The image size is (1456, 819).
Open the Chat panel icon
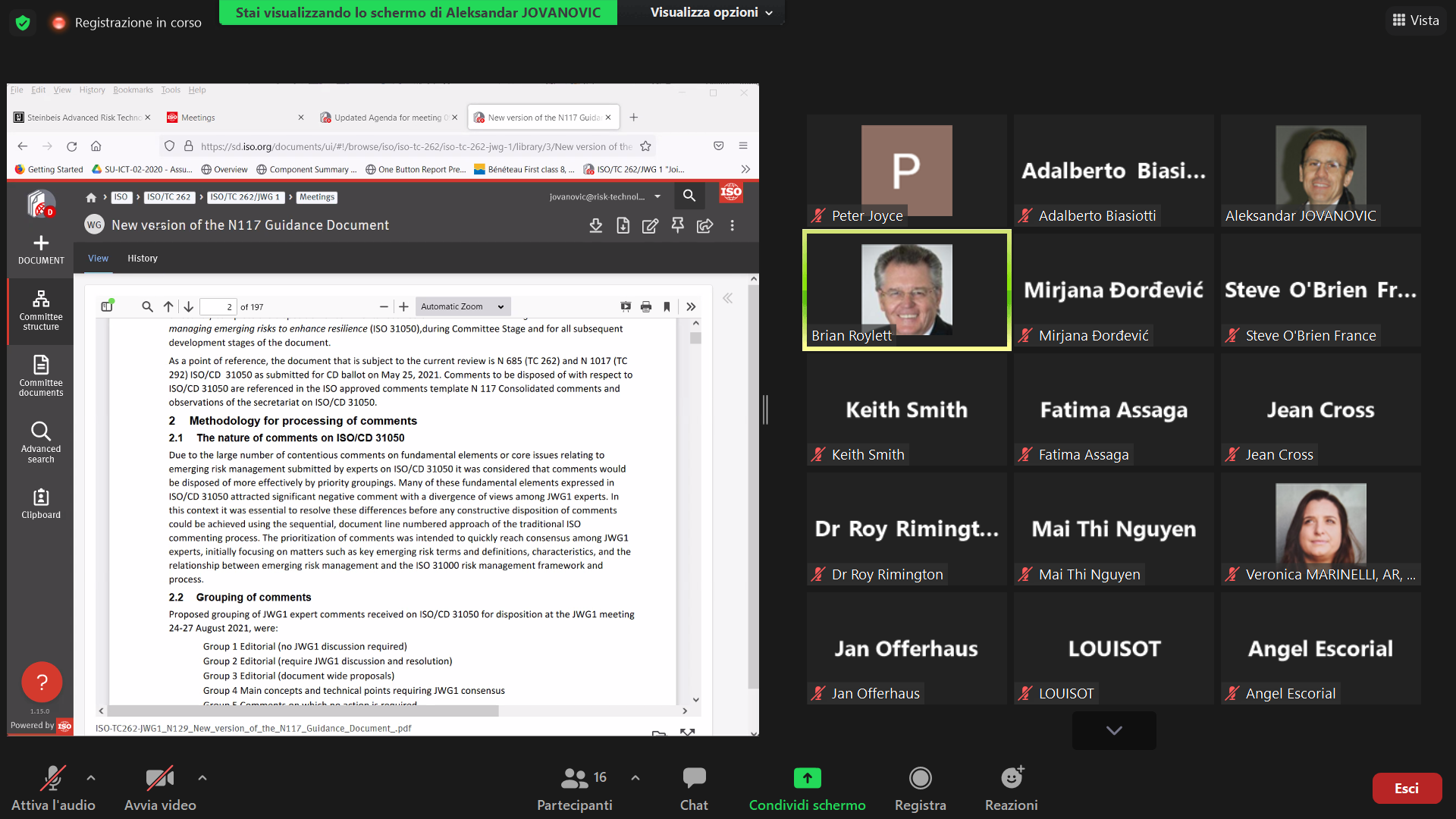tap(693, 779)
